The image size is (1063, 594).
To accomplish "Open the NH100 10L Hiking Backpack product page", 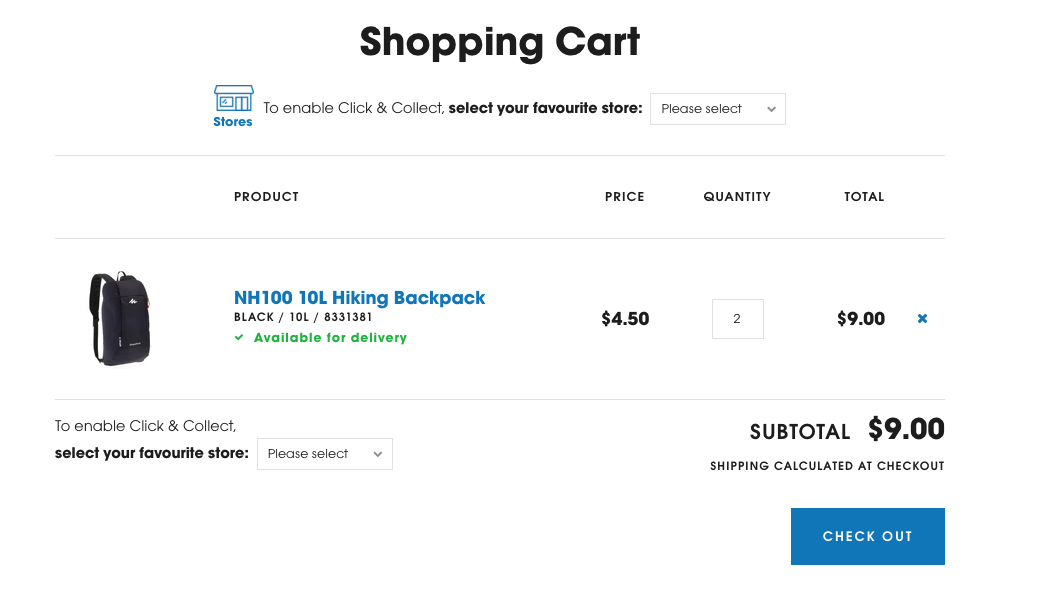I will [x=359, y=298].
